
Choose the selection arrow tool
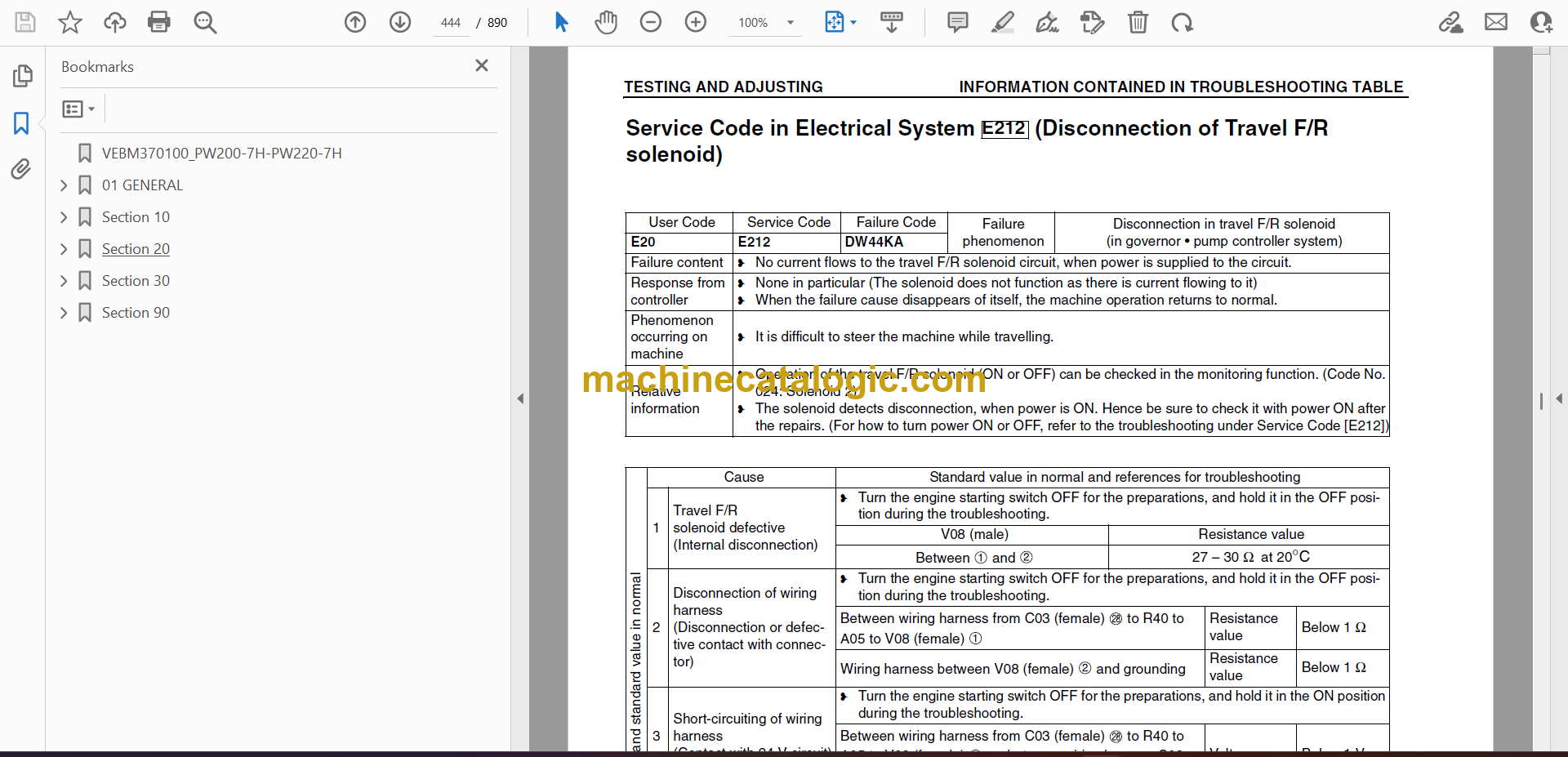(561, 22)
